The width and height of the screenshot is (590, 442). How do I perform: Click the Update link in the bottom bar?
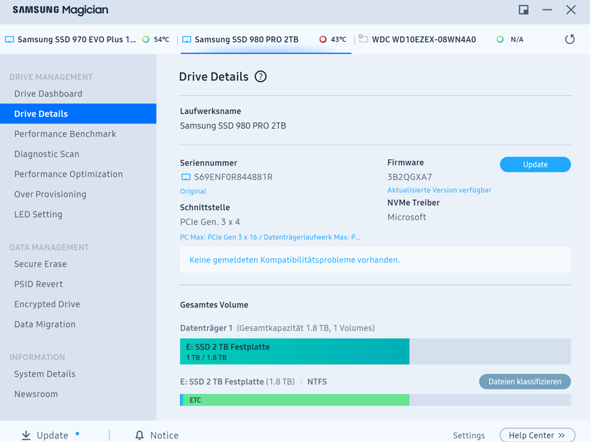coord(52,436)
